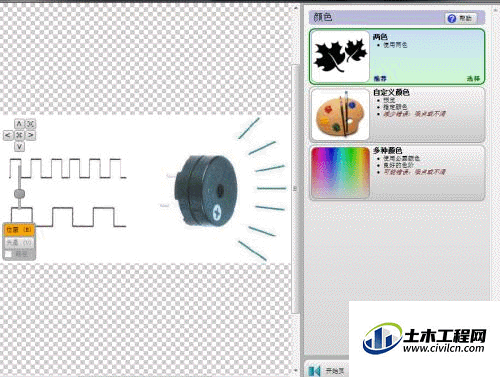
Task: Click the scroll-up arrow above the preview scrollbar
Action: point(296,7)
